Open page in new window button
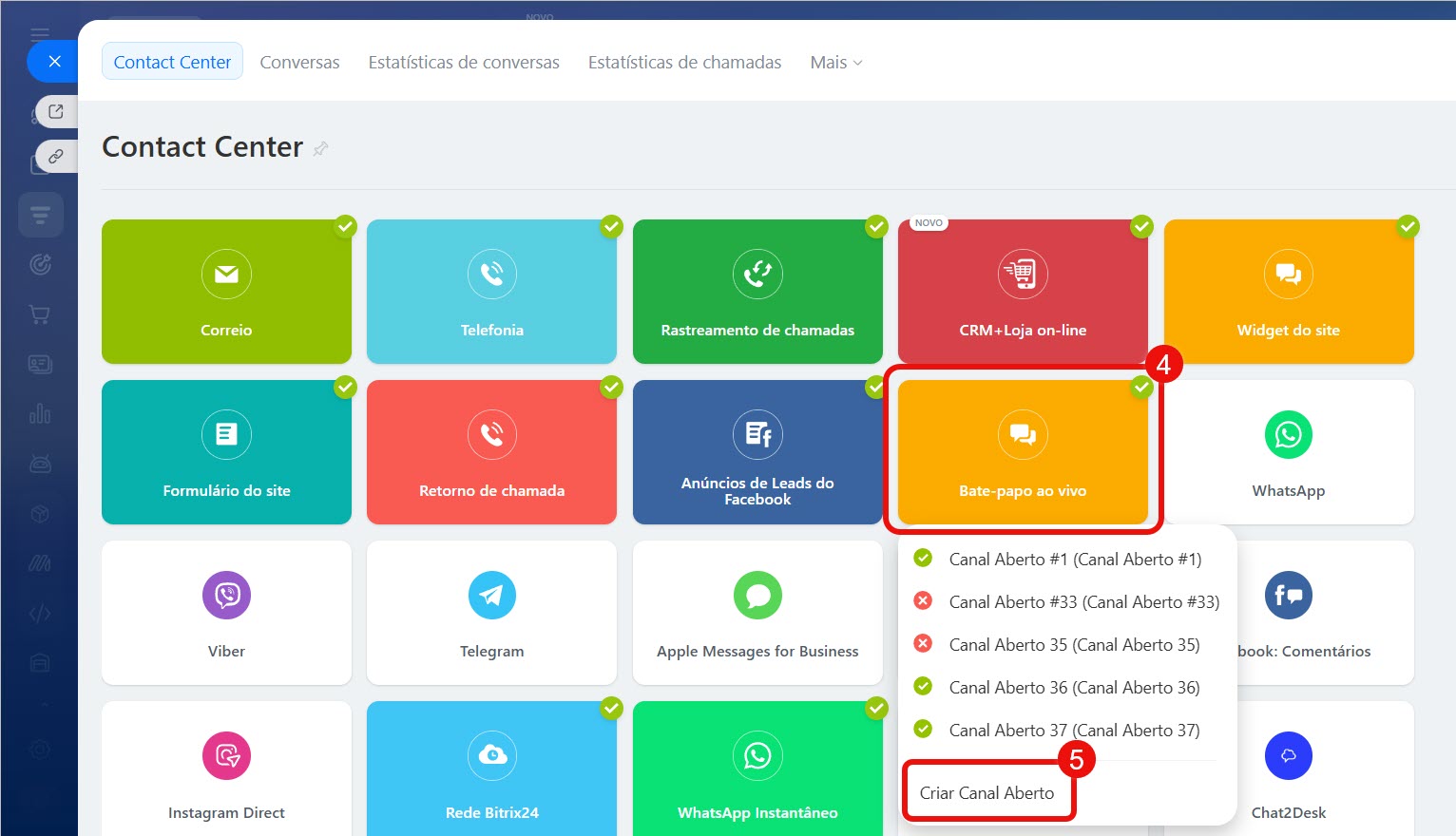The height and width of the screenshot is (836, 1456). tap(56, 111)
